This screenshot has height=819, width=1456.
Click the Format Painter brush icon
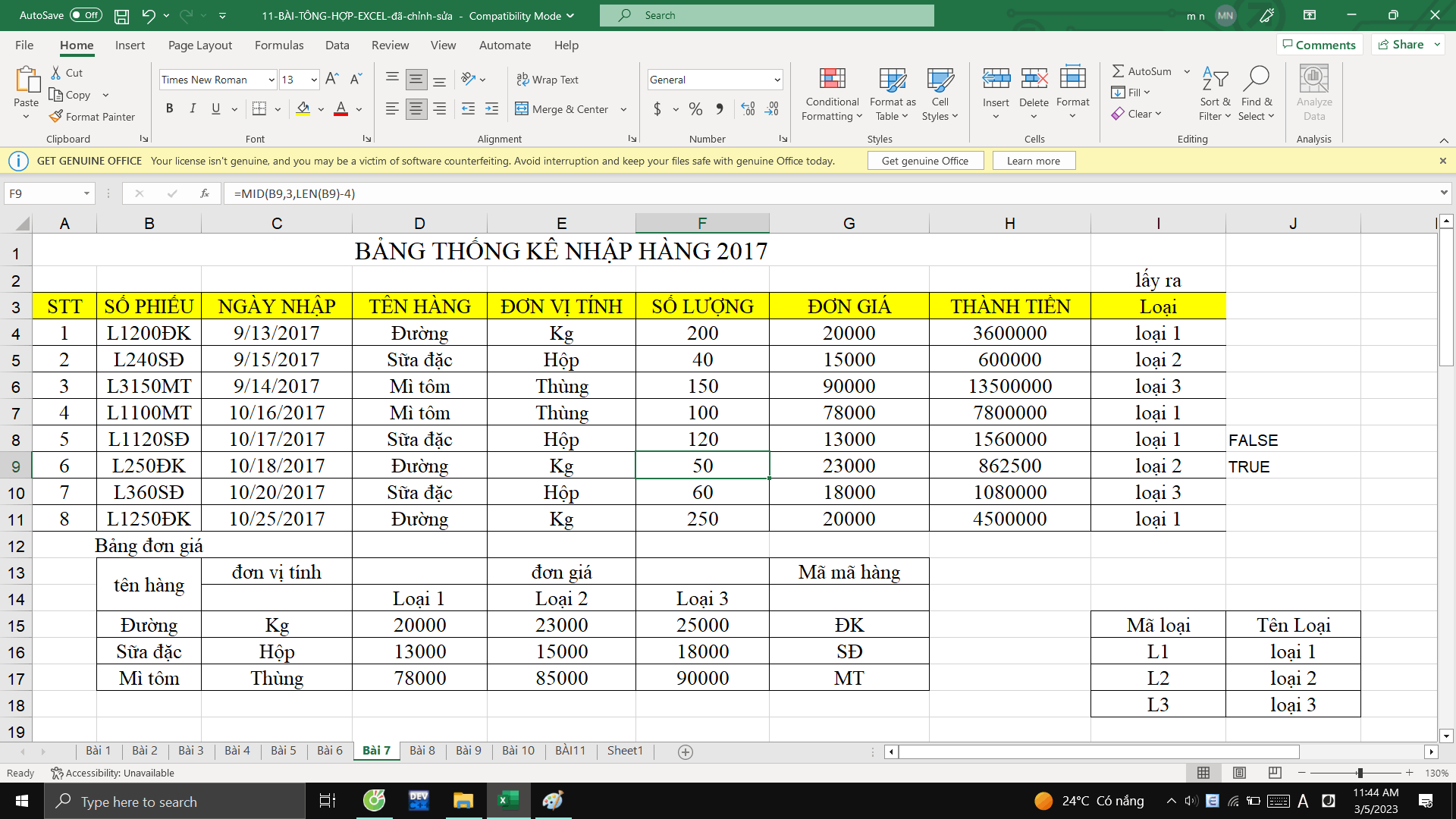(x=56, y=117)
